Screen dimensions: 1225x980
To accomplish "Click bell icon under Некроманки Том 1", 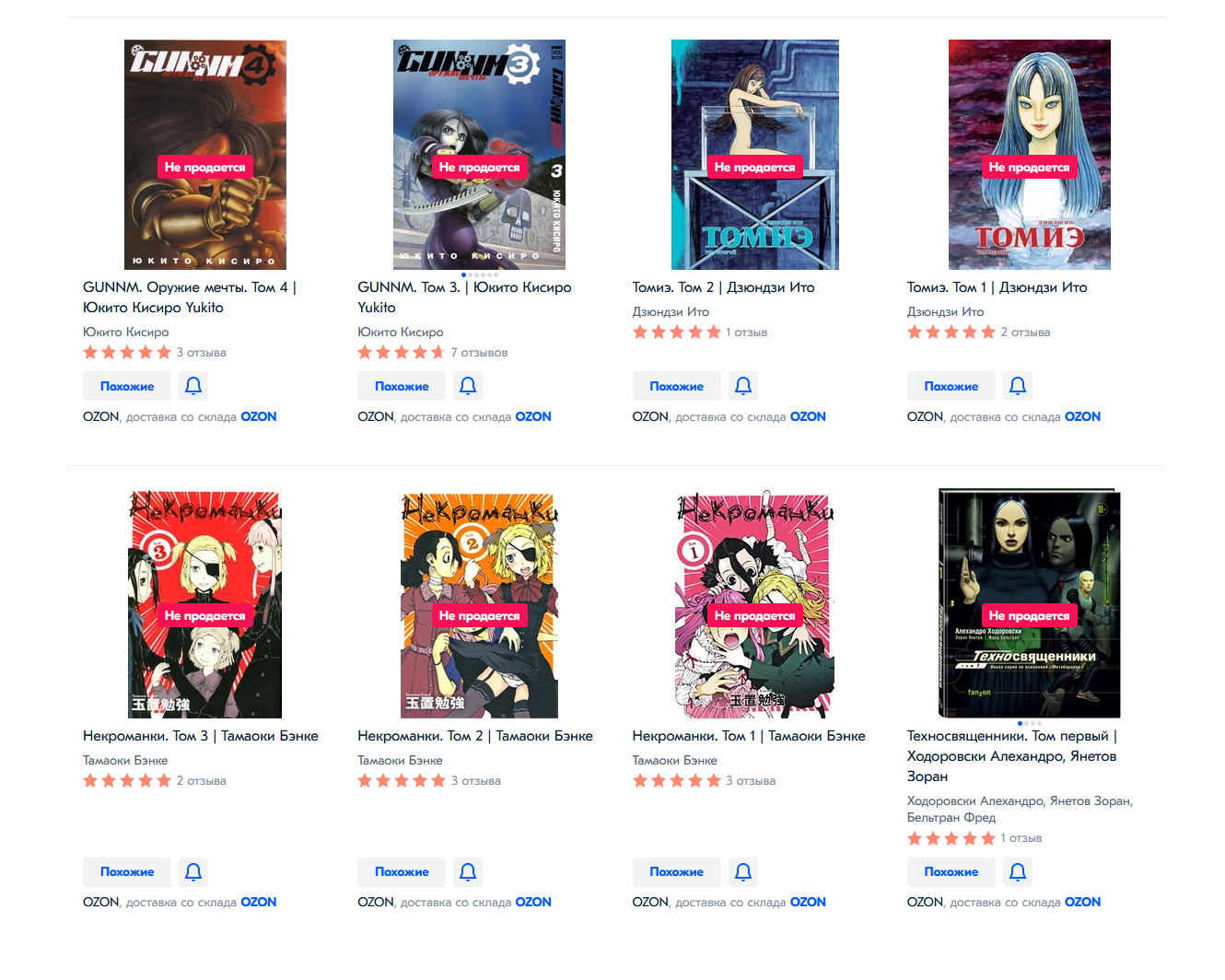I will 743,871.
